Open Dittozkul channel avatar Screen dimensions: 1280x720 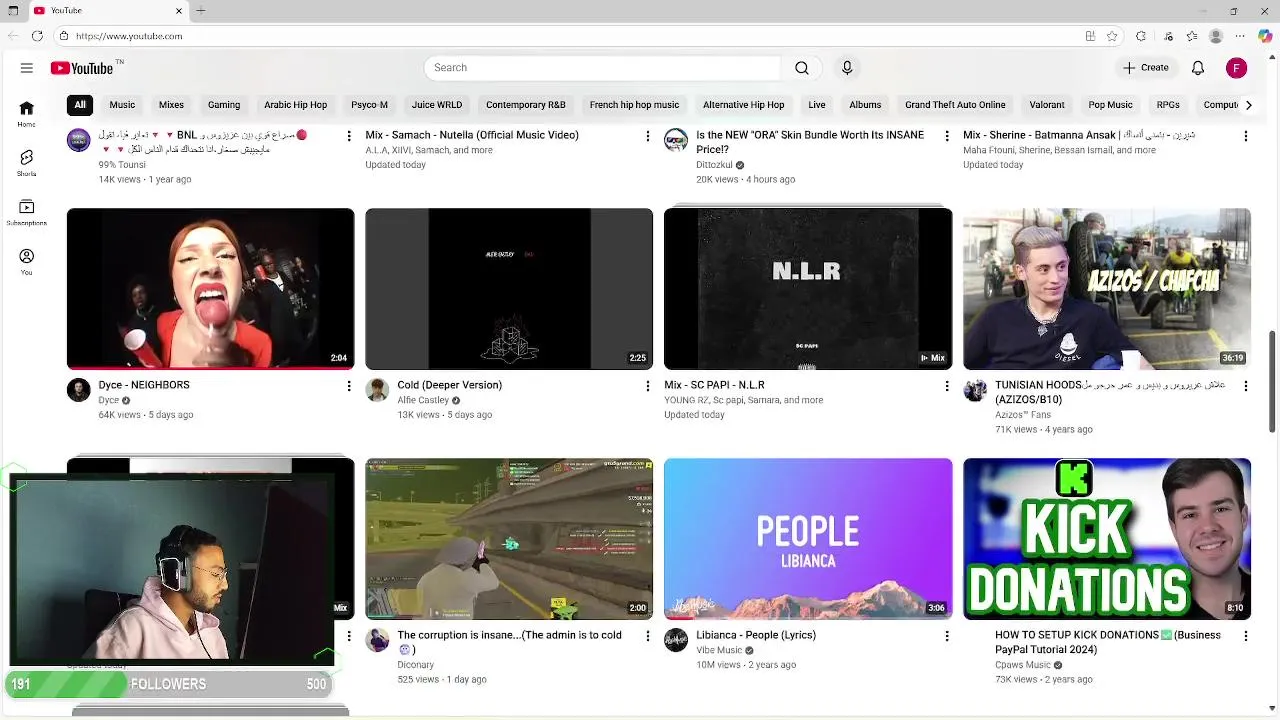click(676, 140)
